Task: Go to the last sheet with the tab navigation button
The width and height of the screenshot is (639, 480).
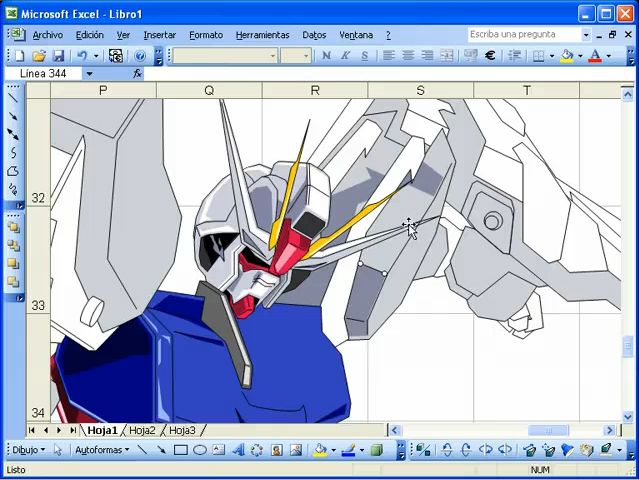Action: click(73, 430)
